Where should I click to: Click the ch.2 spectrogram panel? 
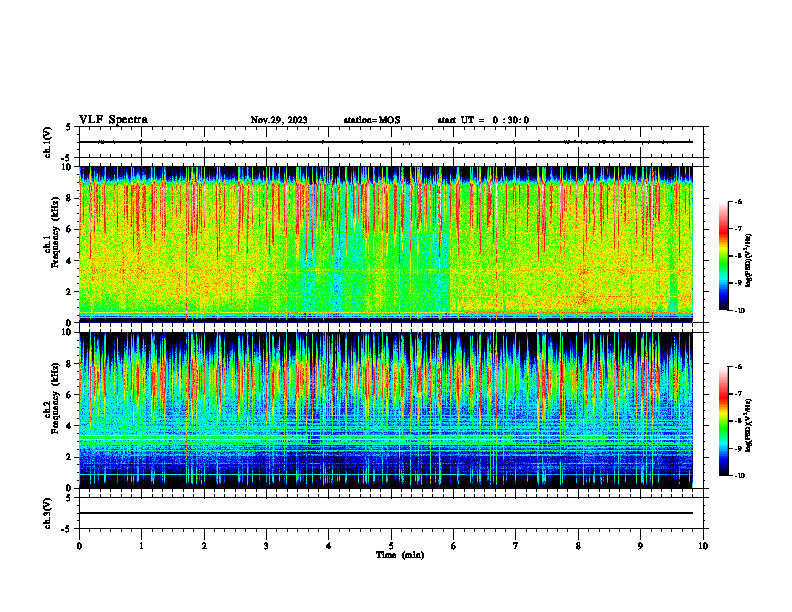coord(386,410)
